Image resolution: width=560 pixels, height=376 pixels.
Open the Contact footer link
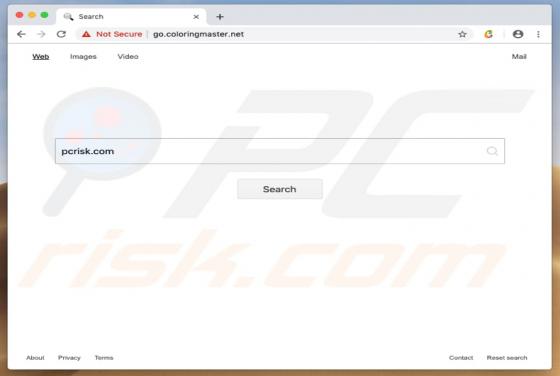click(x=461, y=357)
